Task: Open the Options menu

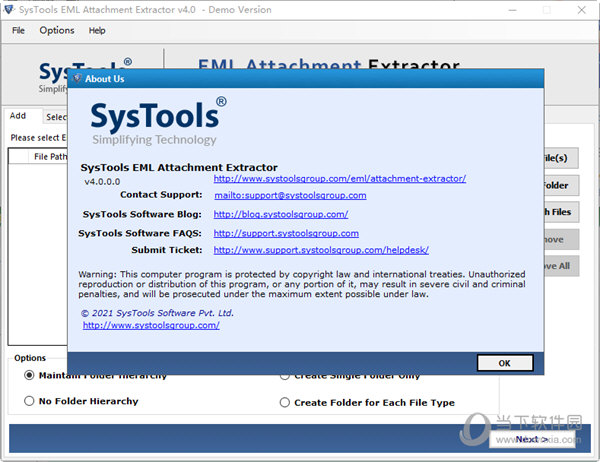Action: [57, 30]
